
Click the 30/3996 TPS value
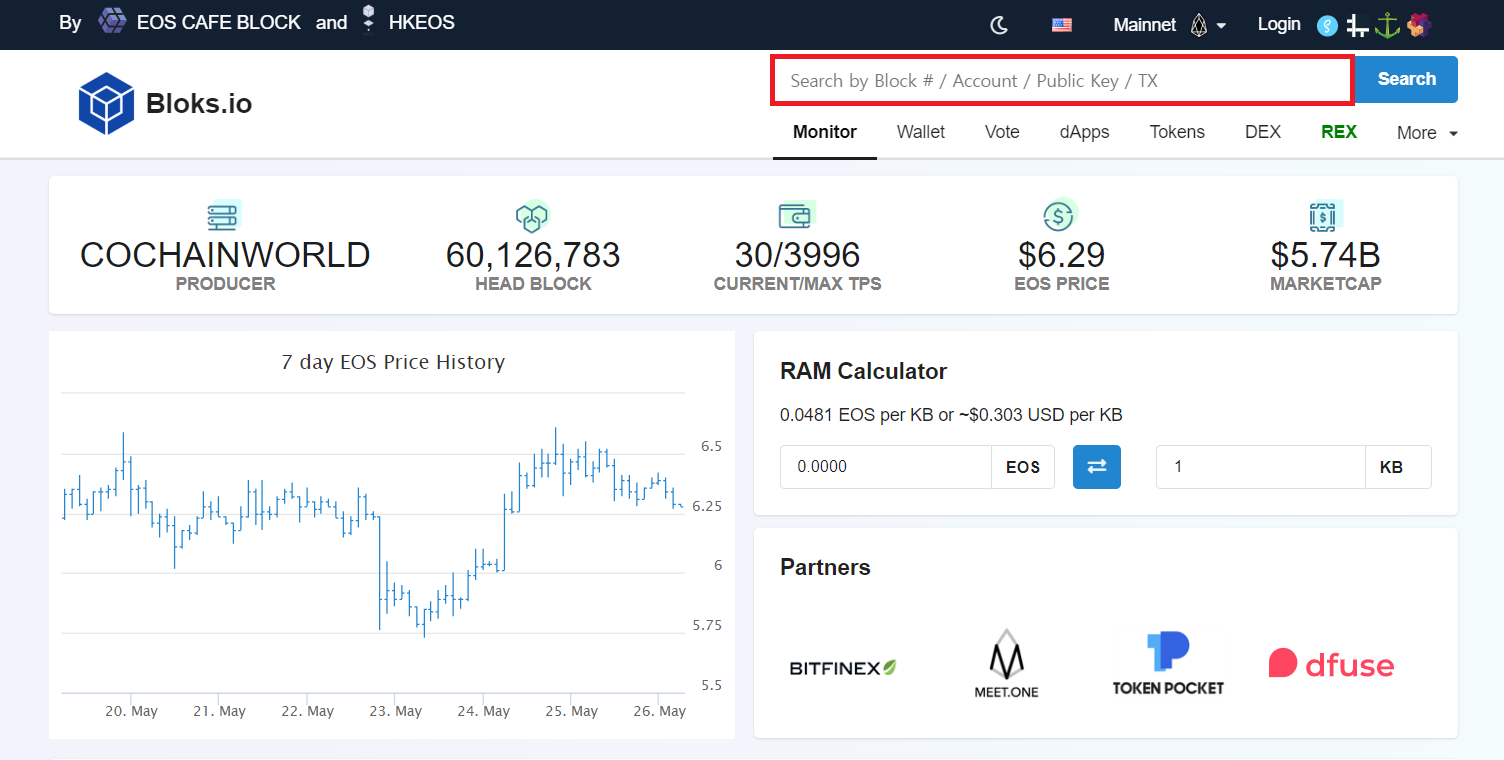[x=797, y=255]
